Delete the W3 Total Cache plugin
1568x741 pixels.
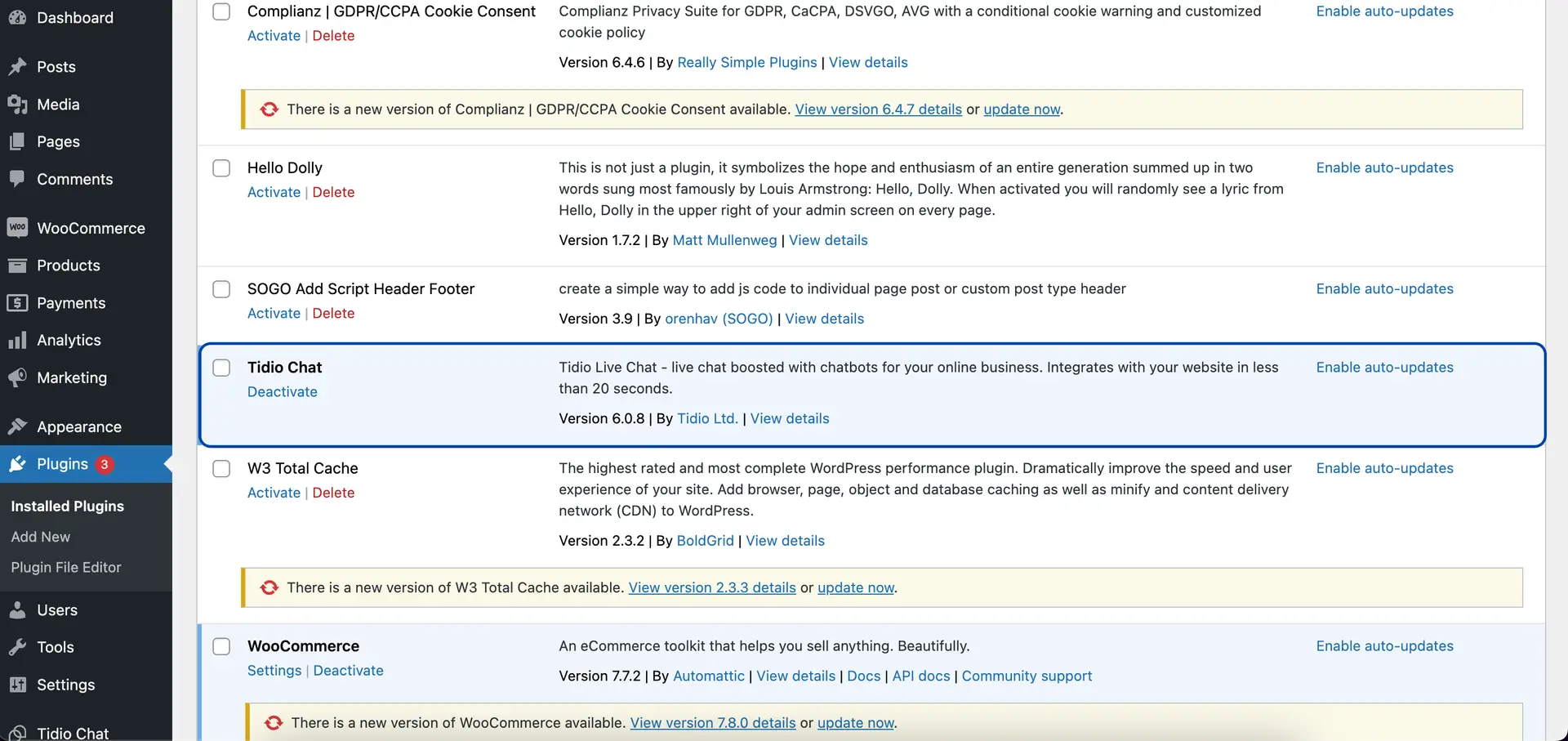(333, 493)
